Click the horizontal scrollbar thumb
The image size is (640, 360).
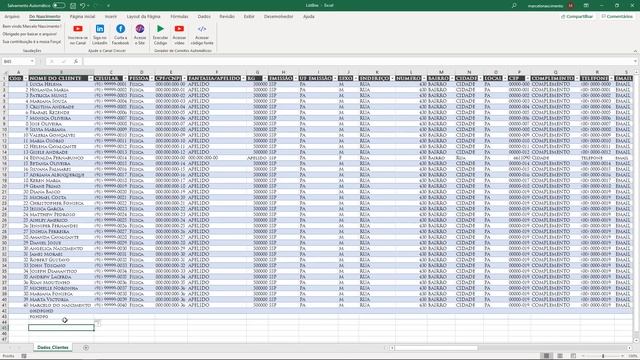(436, 348)
